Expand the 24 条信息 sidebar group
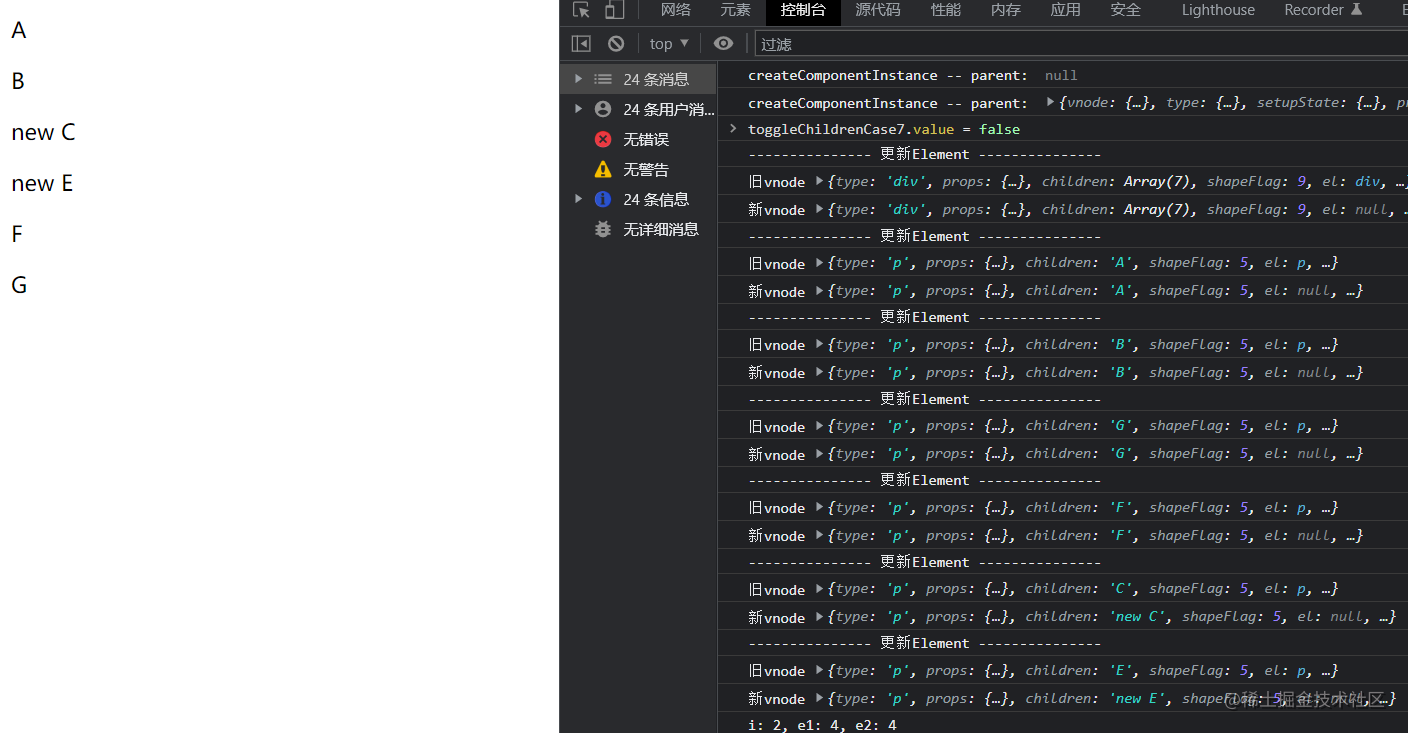Screen dimensions: 1408x733 pos(578,199)
